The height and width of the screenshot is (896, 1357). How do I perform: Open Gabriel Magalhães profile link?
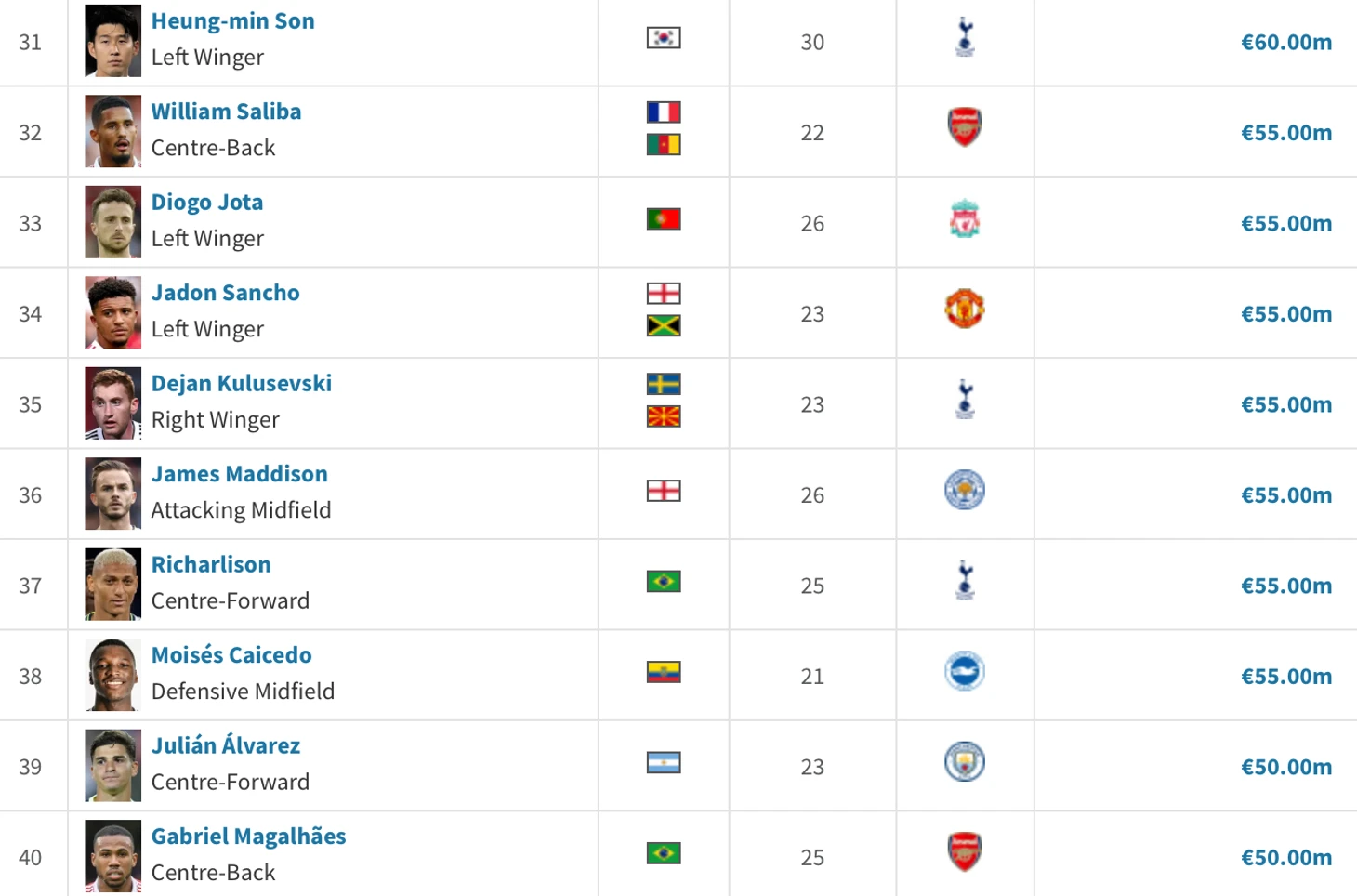pos(248,836)
